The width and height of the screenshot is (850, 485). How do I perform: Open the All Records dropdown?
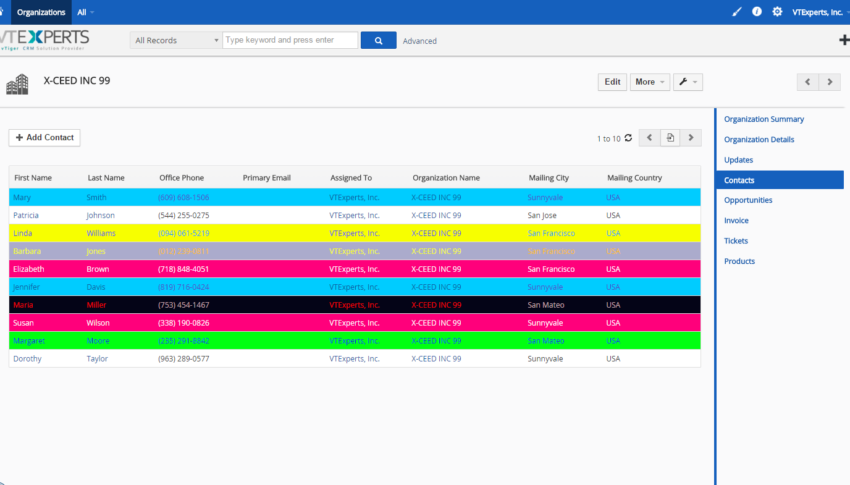click(175, 40)
